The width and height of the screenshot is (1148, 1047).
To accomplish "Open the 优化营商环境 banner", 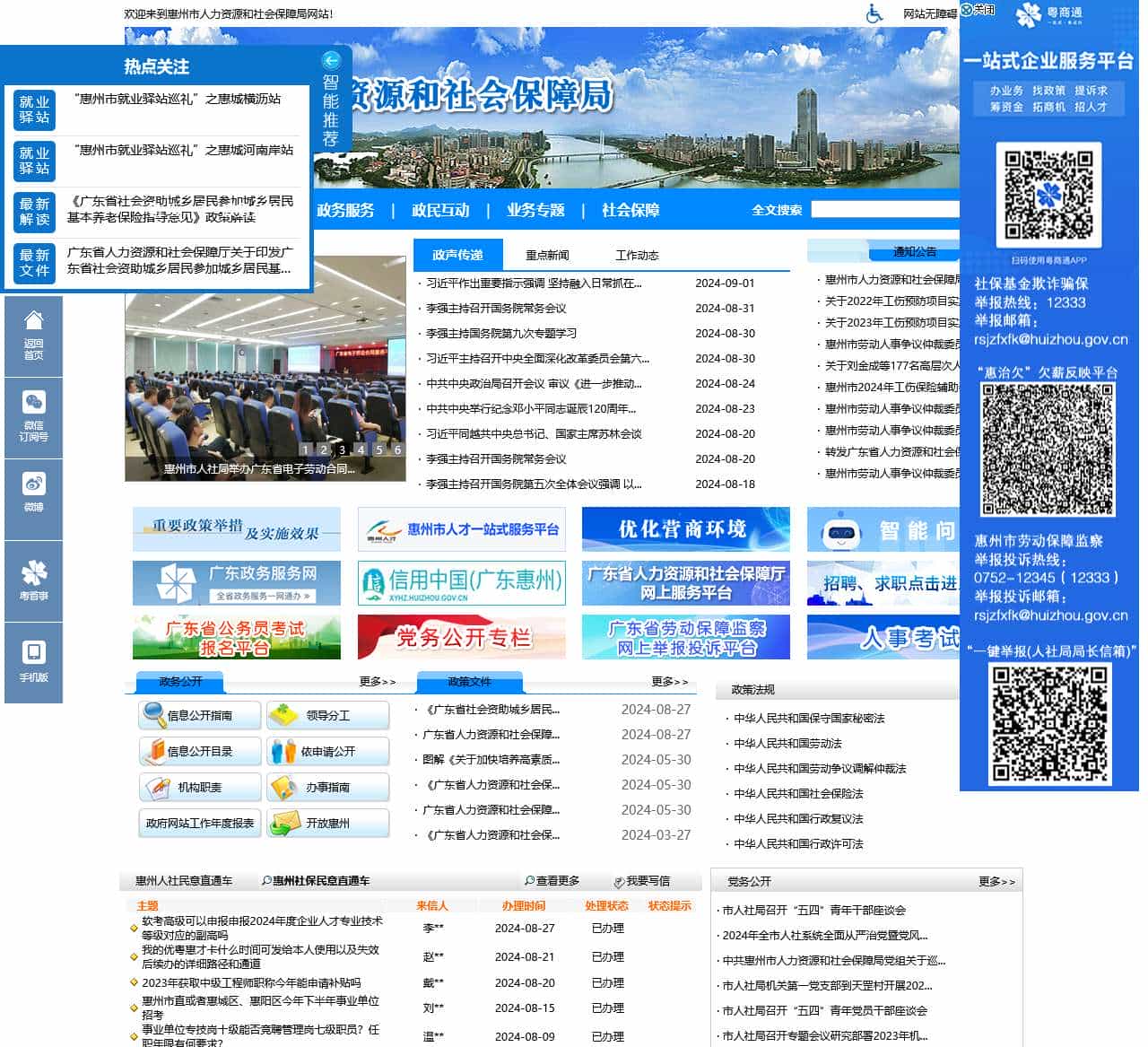I will point(686,529).
